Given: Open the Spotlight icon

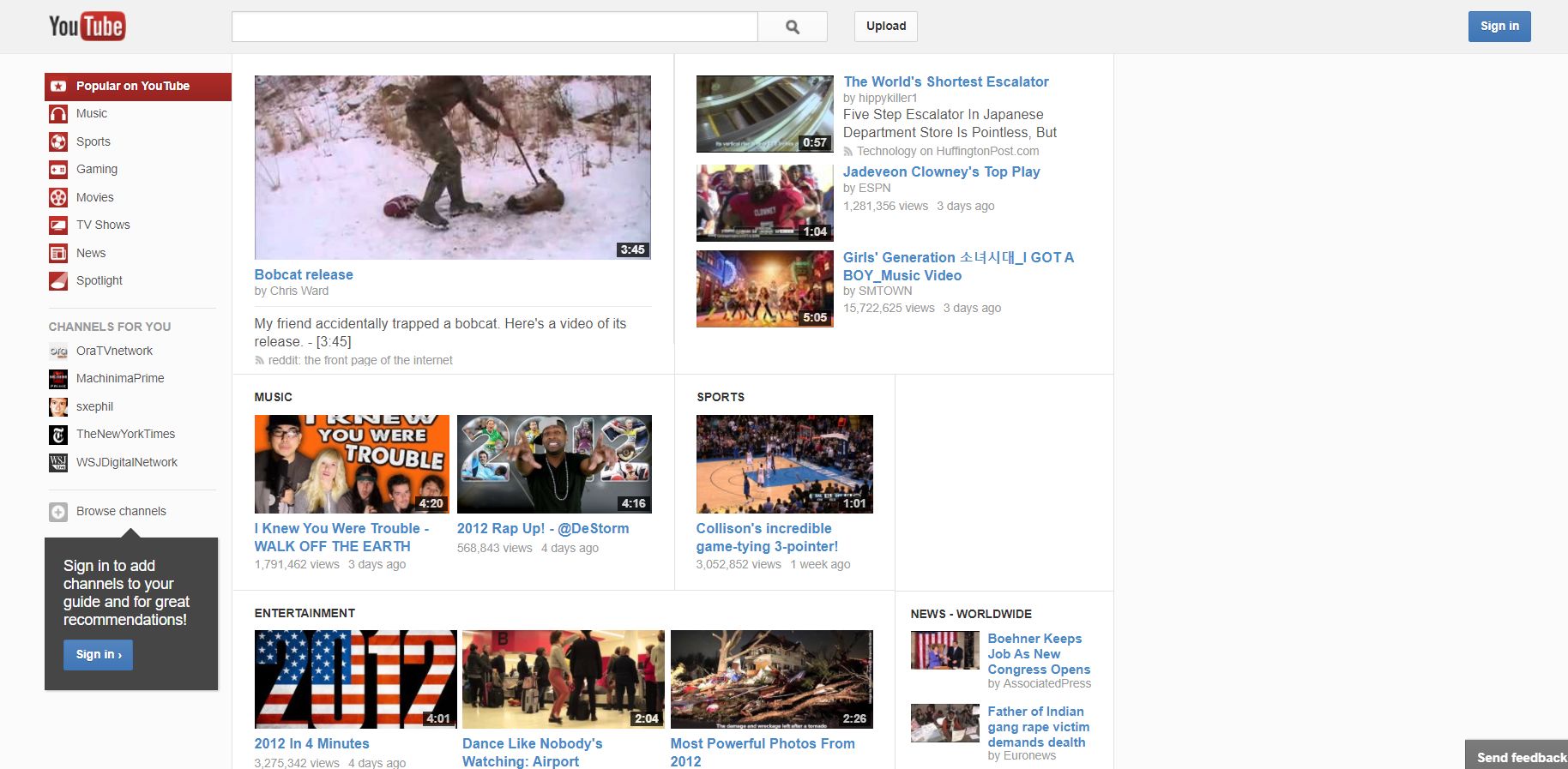Looking at the screenshot, I should point(58,280).
